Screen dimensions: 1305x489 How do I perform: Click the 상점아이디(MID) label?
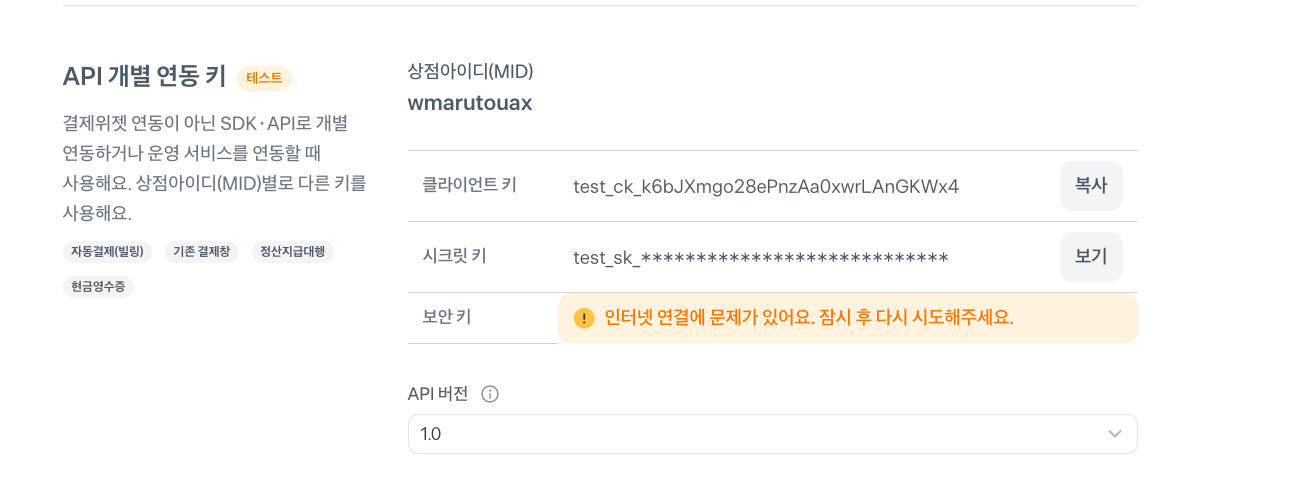(470, 71)
